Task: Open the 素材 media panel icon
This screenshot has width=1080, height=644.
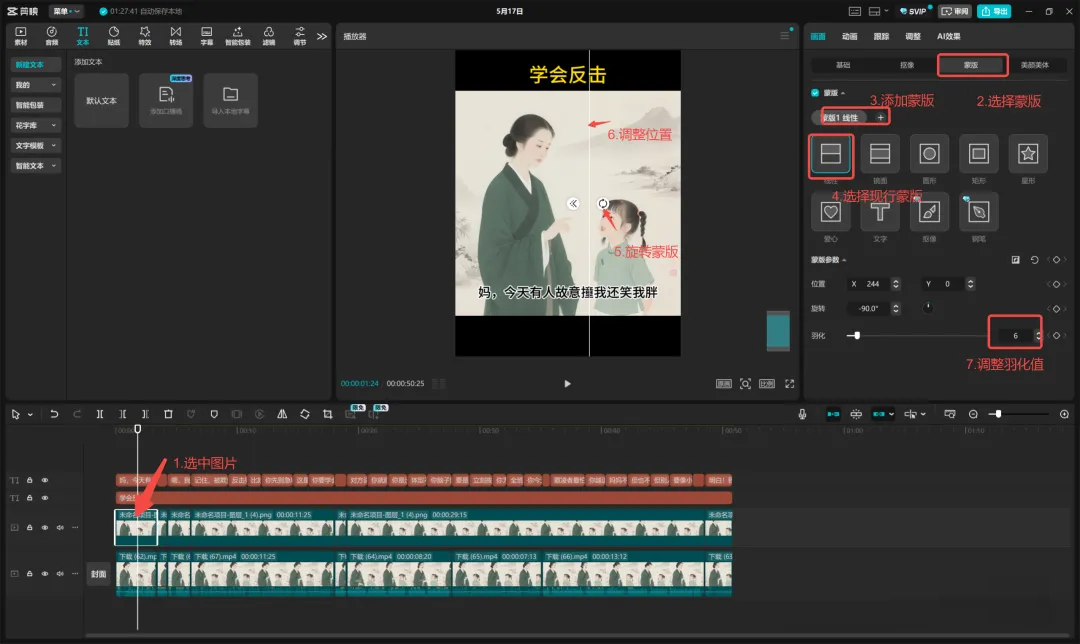Action: (21, 36)
